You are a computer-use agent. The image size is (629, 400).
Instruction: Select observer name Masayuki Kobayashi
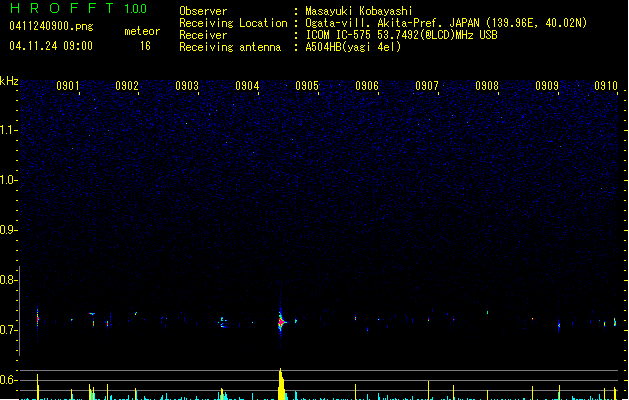point(359,11)
